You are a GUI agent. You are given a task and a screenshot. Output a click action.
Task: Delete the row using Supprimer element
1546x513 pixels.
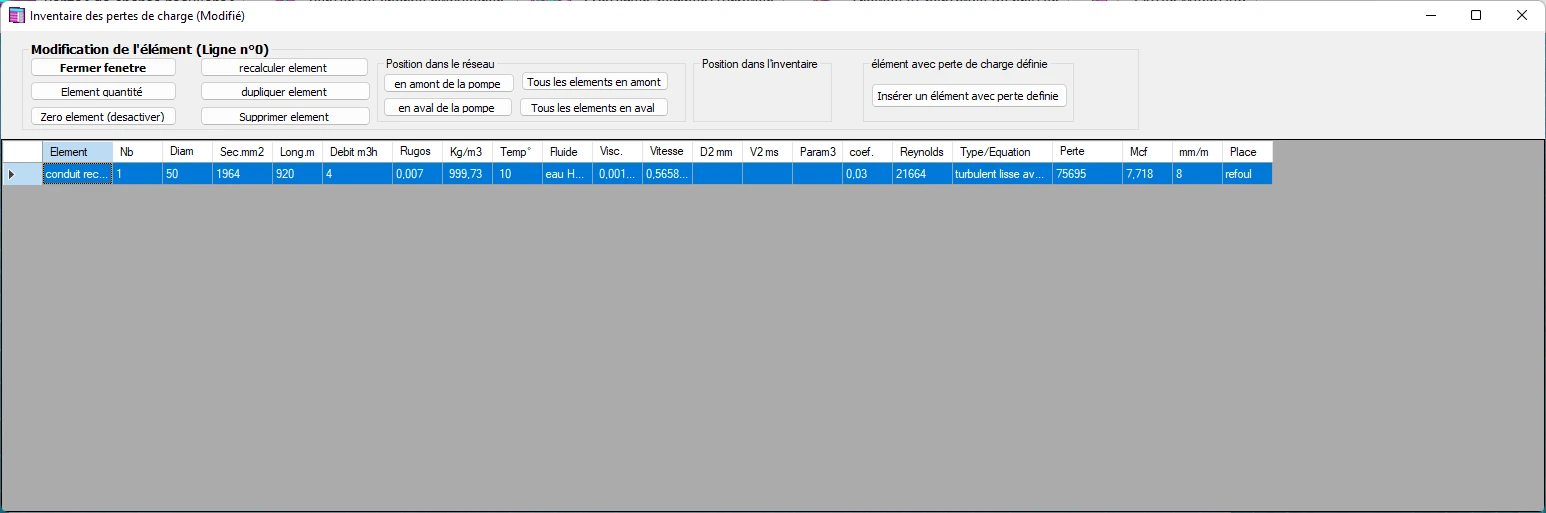[x=285, y=116]
